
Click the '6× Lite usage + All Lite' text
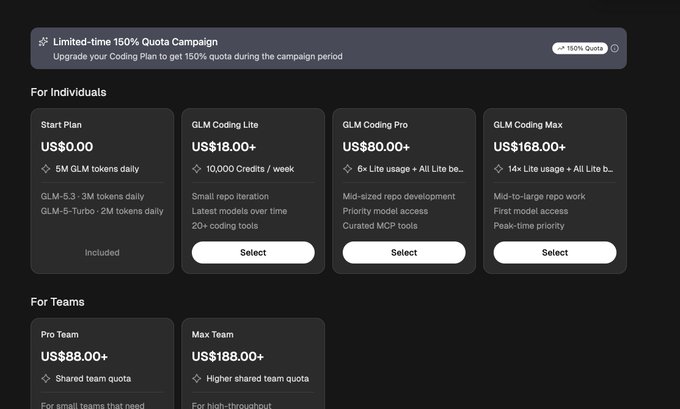pos(410,169)
